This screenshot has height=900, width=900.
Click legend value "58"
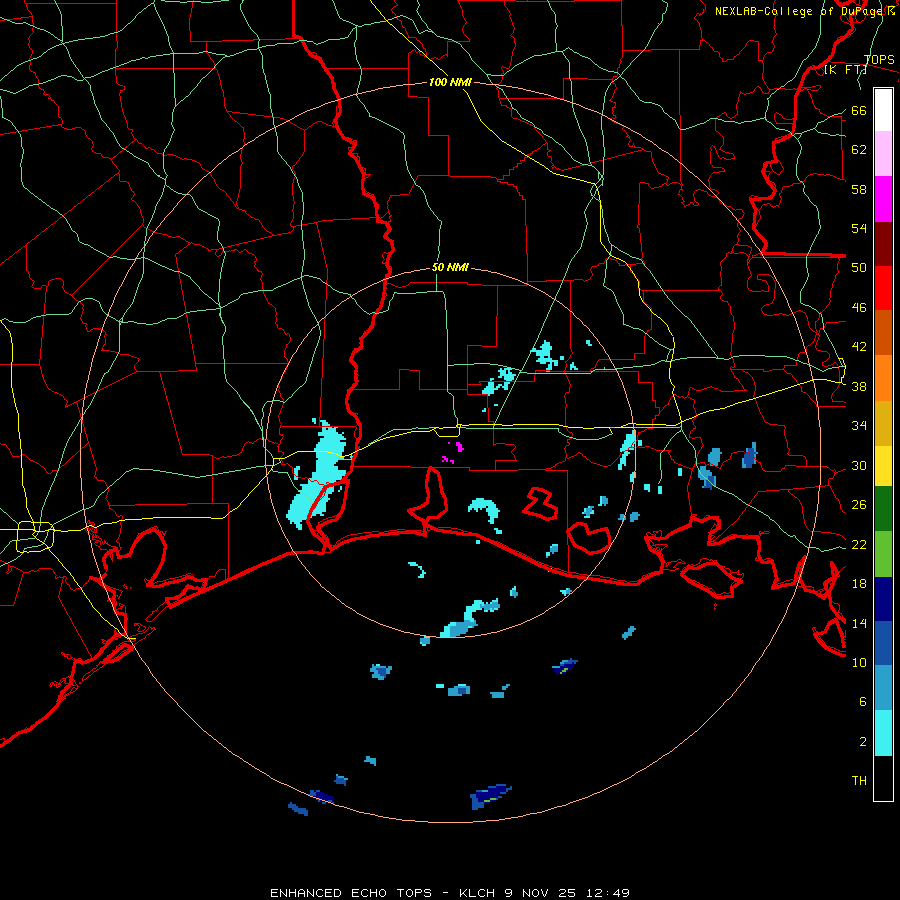pyautogui.click(x=859, y=189)
